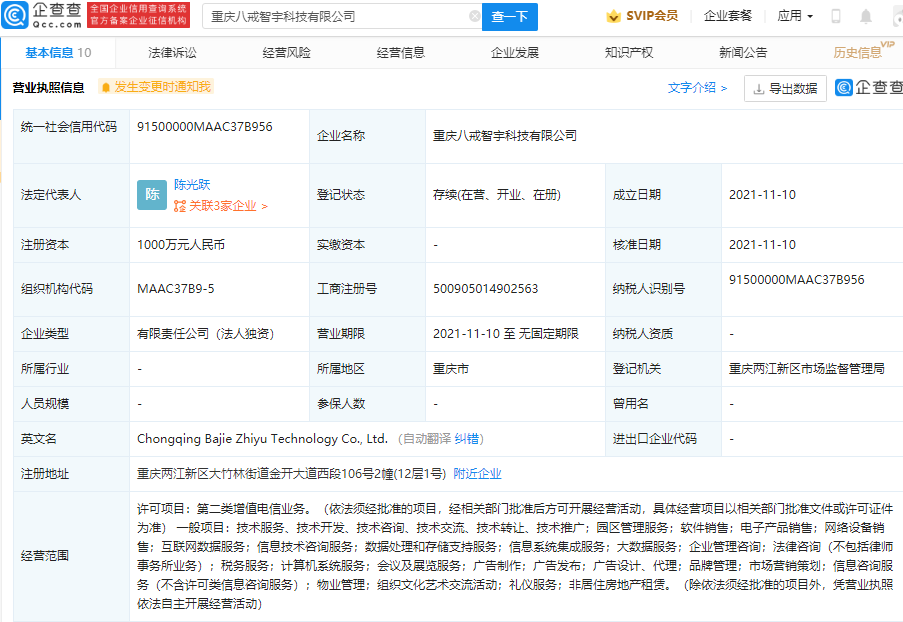The width and height of the screenshot is (903, 622).
Task: Switch to the 法律诉讼 tab
Action: pyautogui.click(x=172, y=53)
